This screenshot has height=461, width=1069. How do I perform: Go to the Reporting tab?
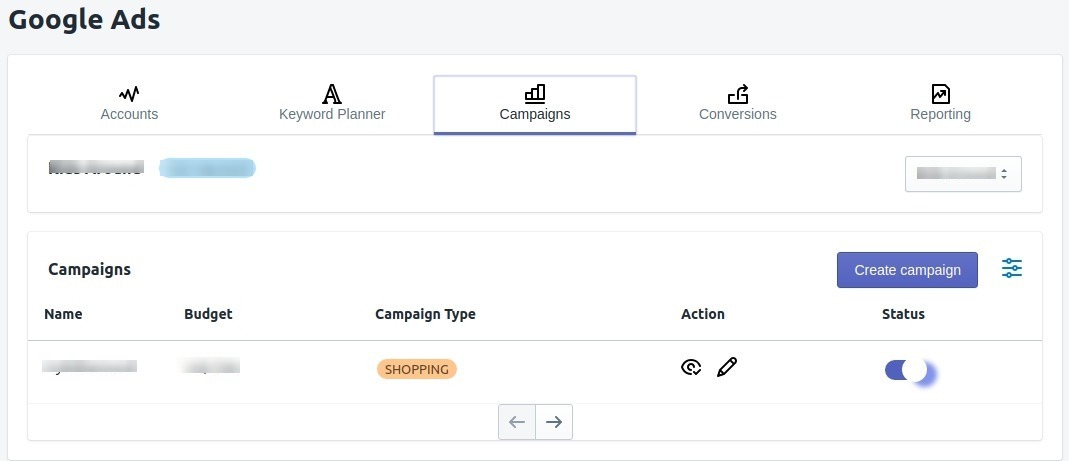pos(940,104)
